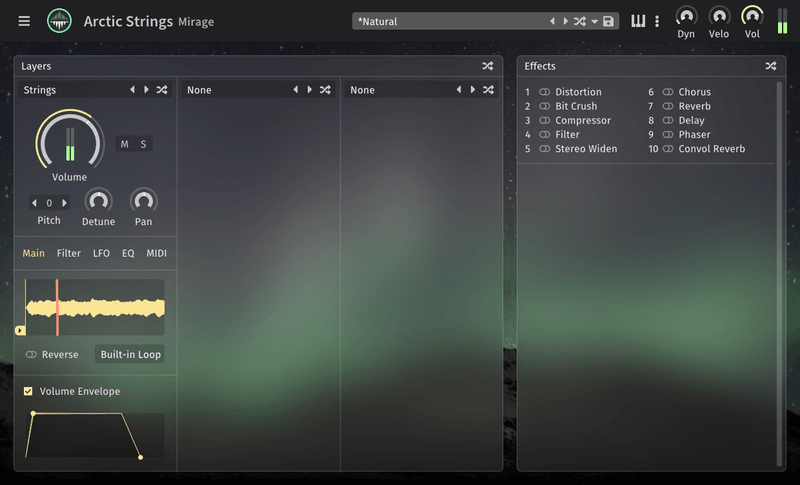The height and width of the screenshot is (485, 800).
Task: Enable the Bit Crush effect
Action: pos(545,106)
